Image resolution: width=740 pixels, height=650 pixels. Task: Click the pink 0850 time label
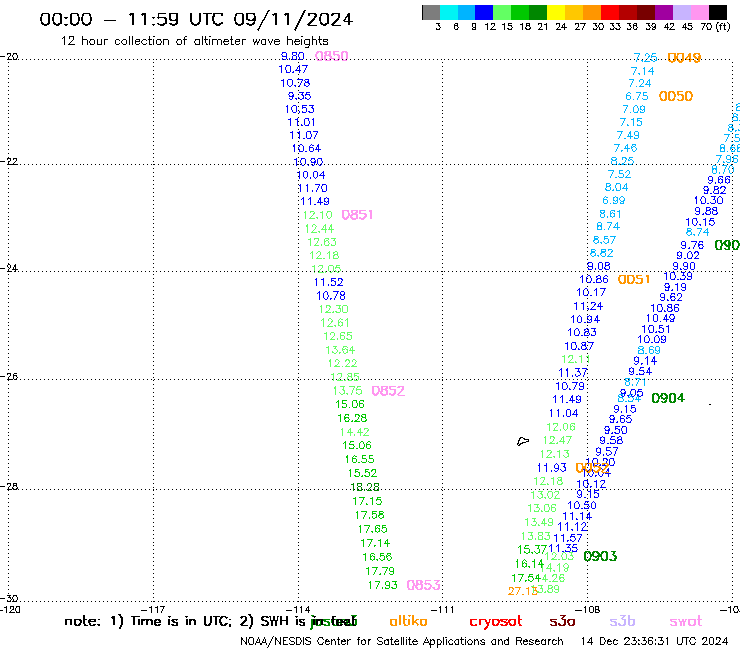pyautogui.click(x=332, y=56)
